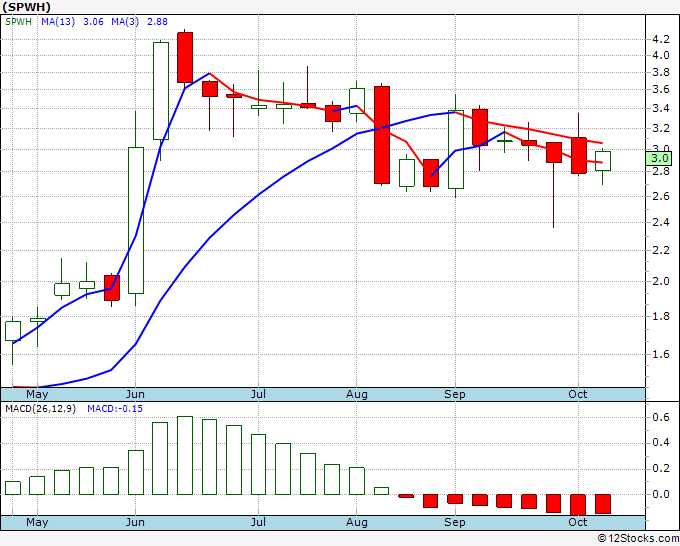
Task: Click the (SPWH) chart title
Action: pos(26,7)
